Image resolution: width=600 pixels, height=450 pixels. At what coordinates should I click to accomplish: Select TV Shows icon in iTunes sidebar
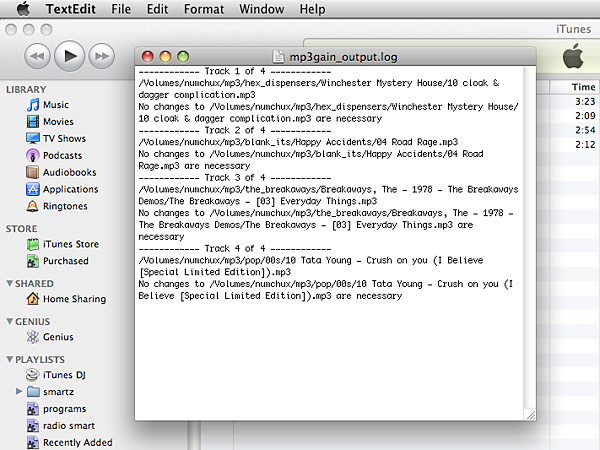[x=33, y=138]
